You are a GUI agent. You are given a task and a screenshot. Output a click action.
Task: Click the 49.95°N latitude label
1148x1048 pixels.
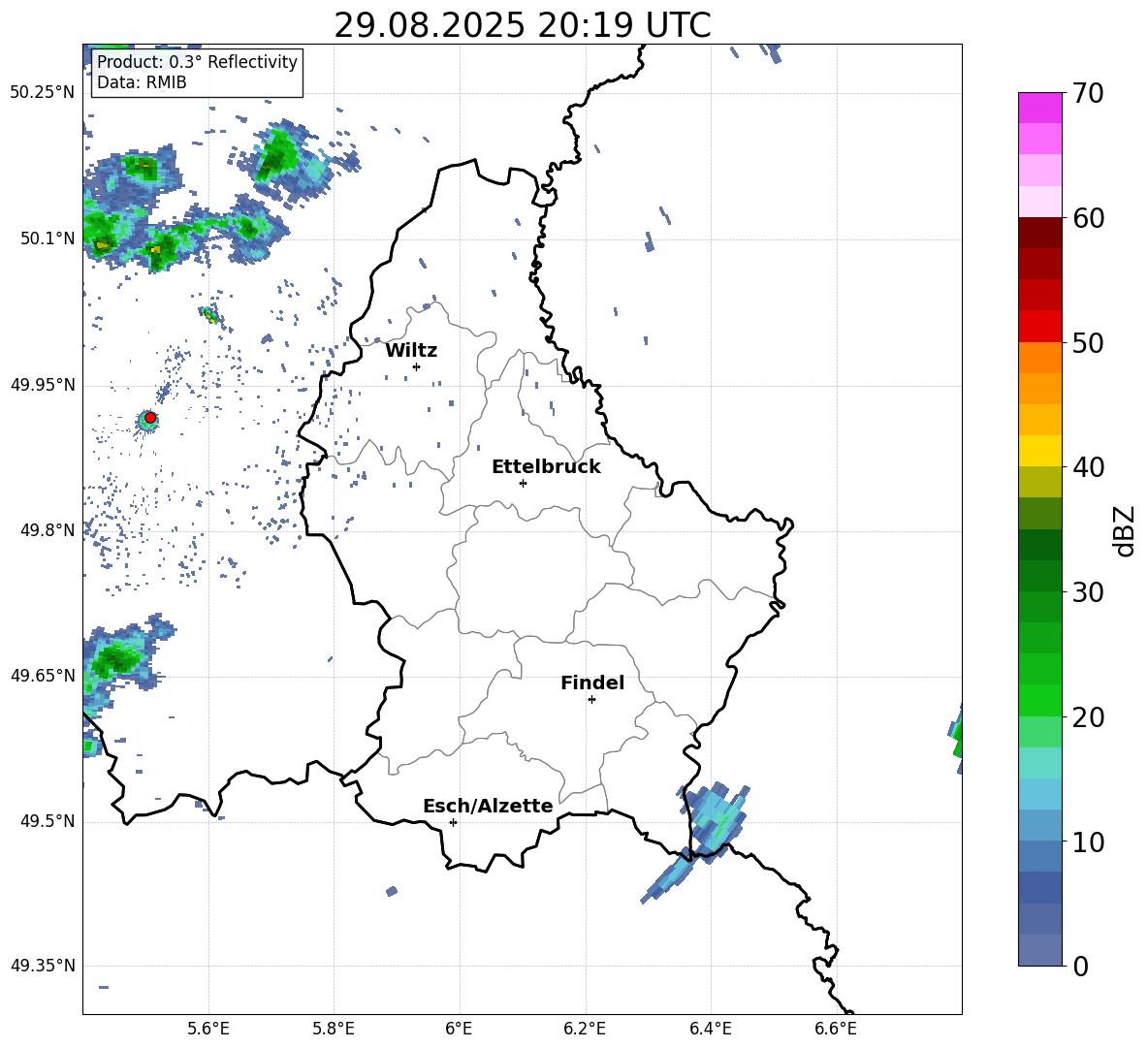point(43,385)
